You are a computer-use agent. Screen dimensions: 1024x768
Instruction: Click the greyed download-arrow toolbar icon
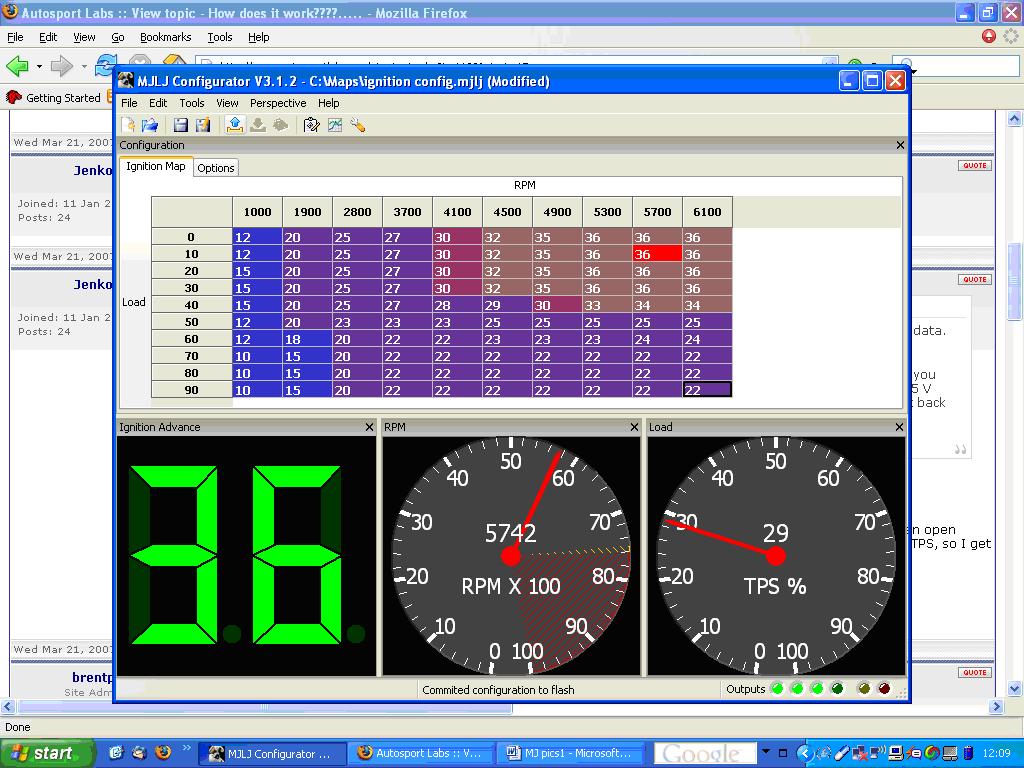258,125
